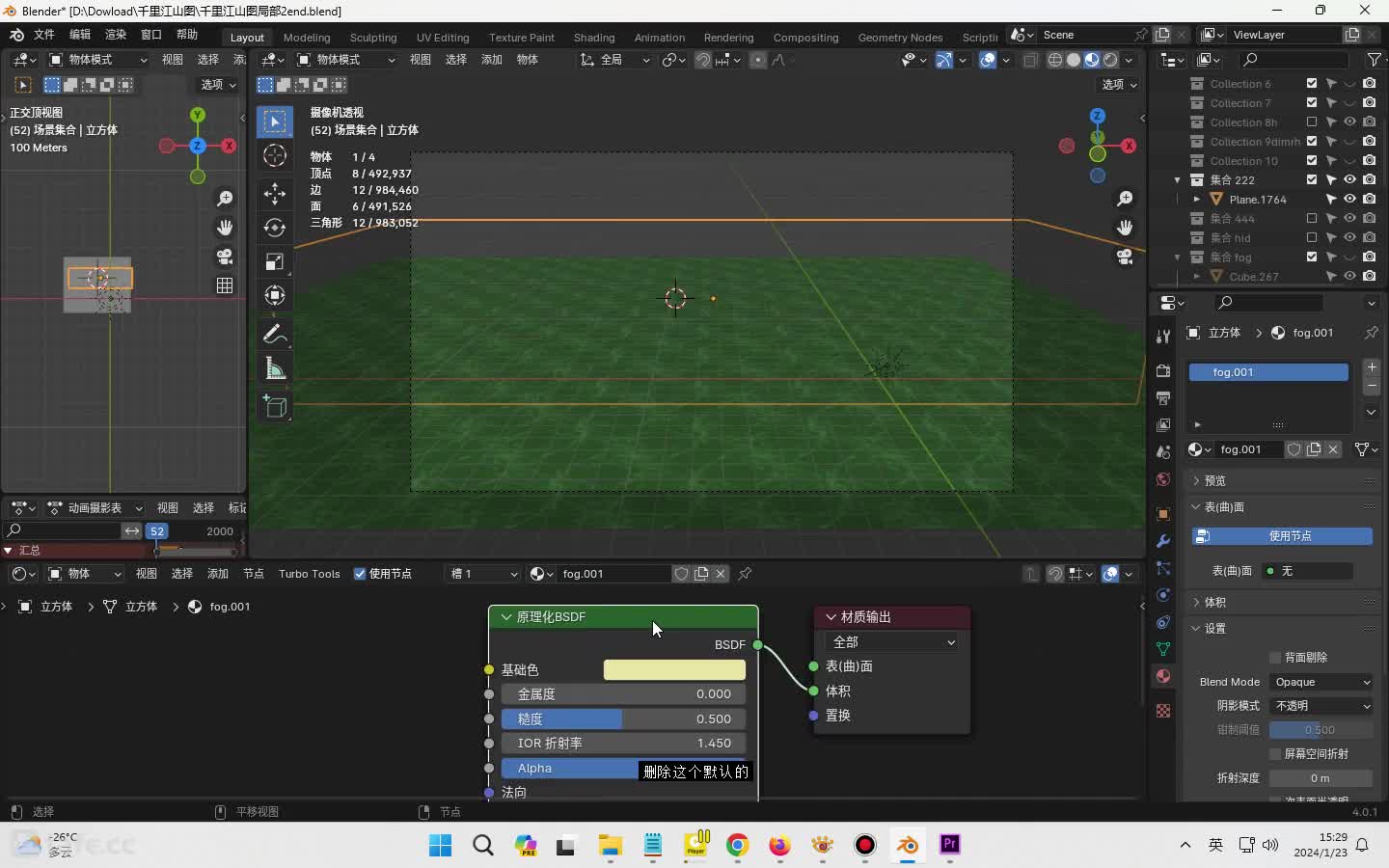Open Premiere Pro from the taskbar
The image size is (1389, 868).
click(949, 845)
